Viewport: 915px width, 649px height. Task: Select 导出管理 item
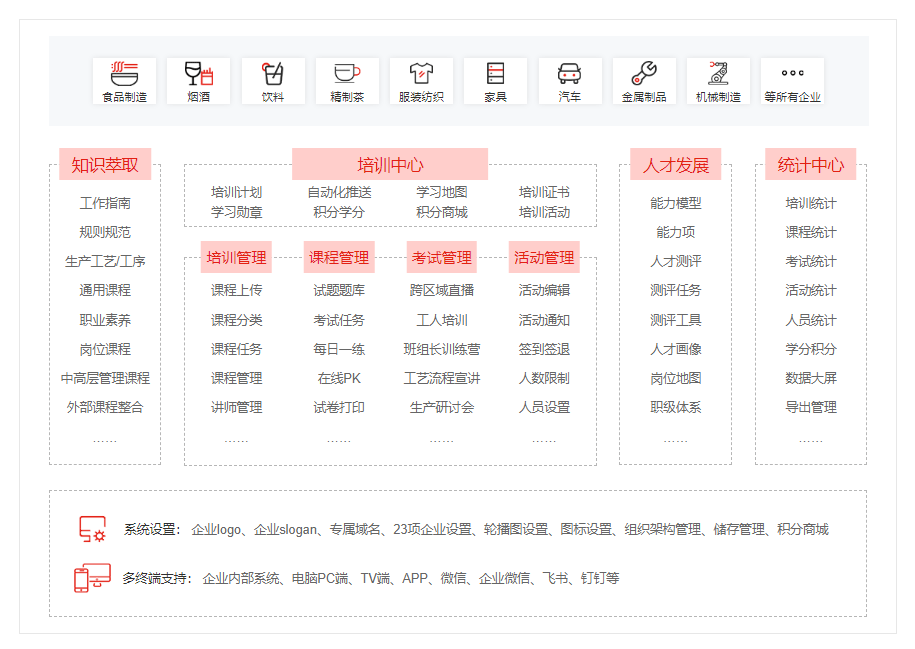point(811,407)
